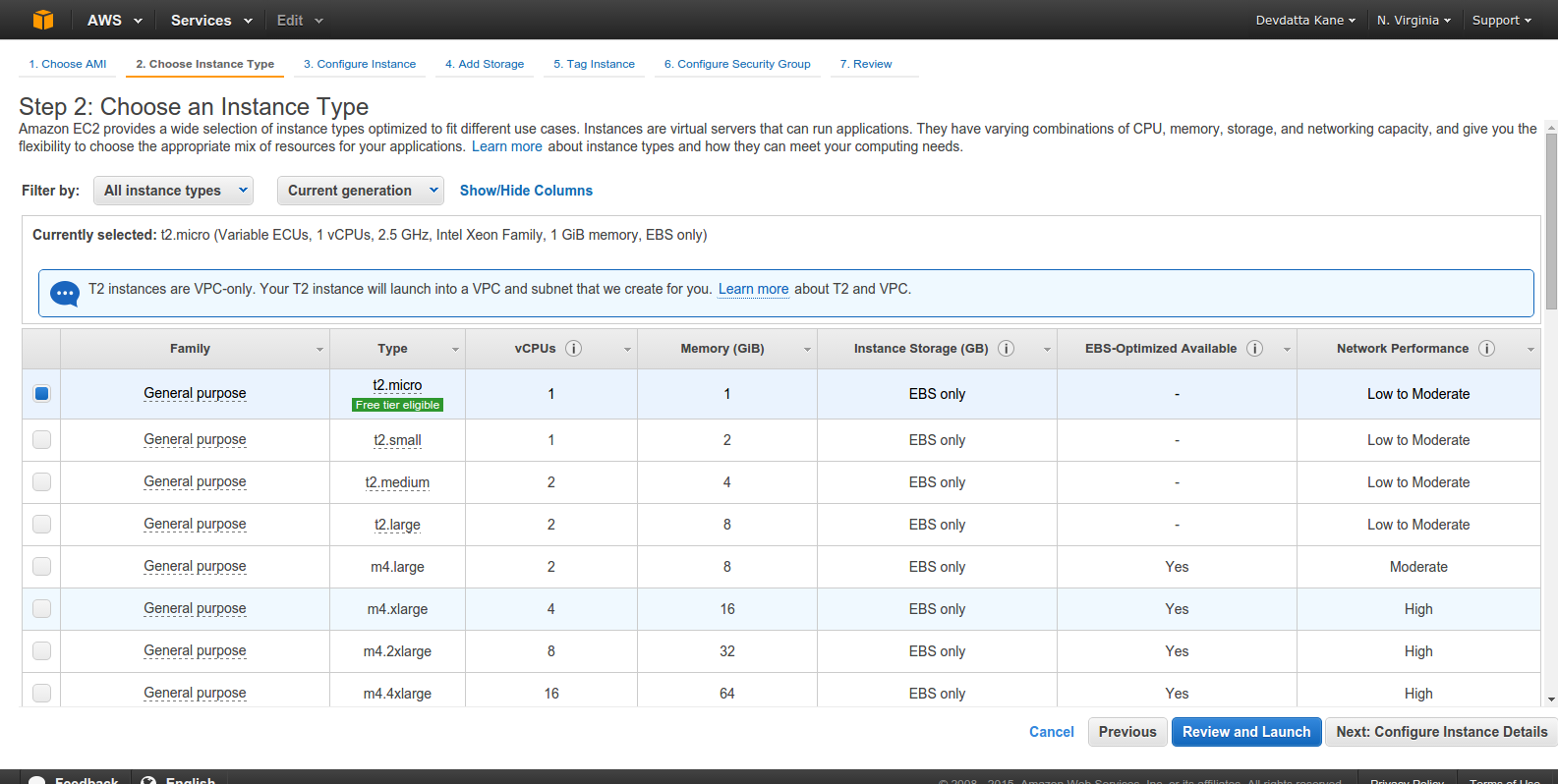1558x784 pixels.
Task: Select the m4.large instance checkbox
Action: 41,567
